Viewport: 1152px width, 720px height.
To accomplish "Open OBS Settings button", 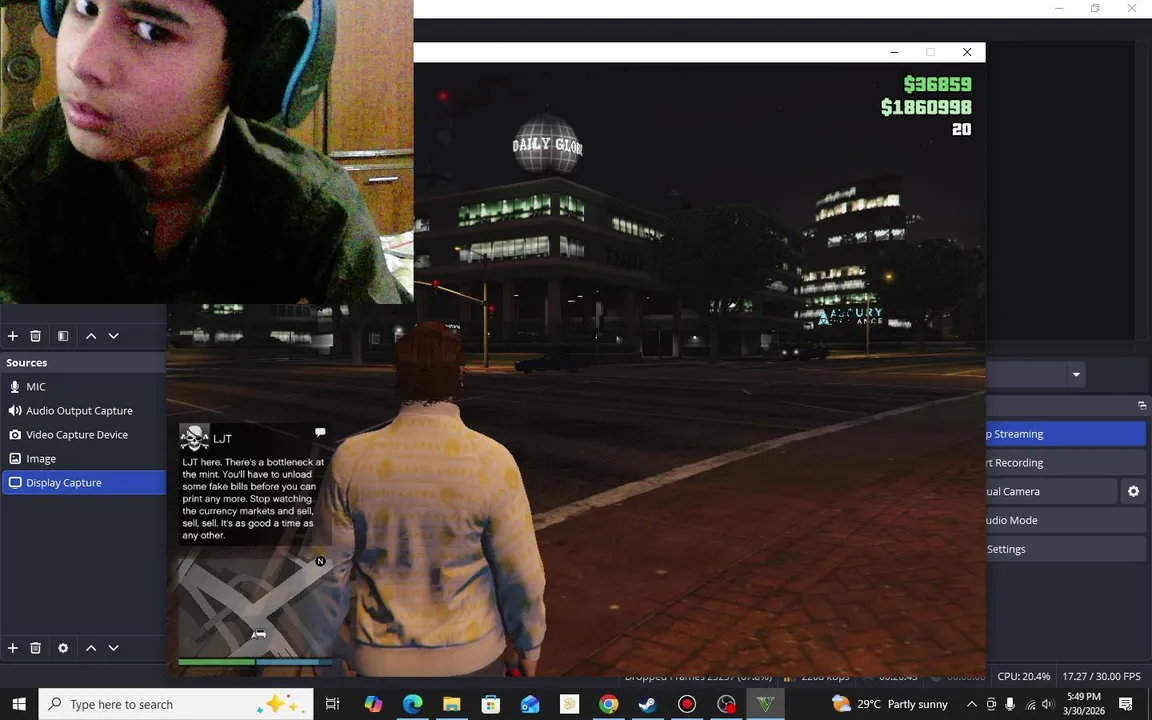I will tap(1065, 549).
